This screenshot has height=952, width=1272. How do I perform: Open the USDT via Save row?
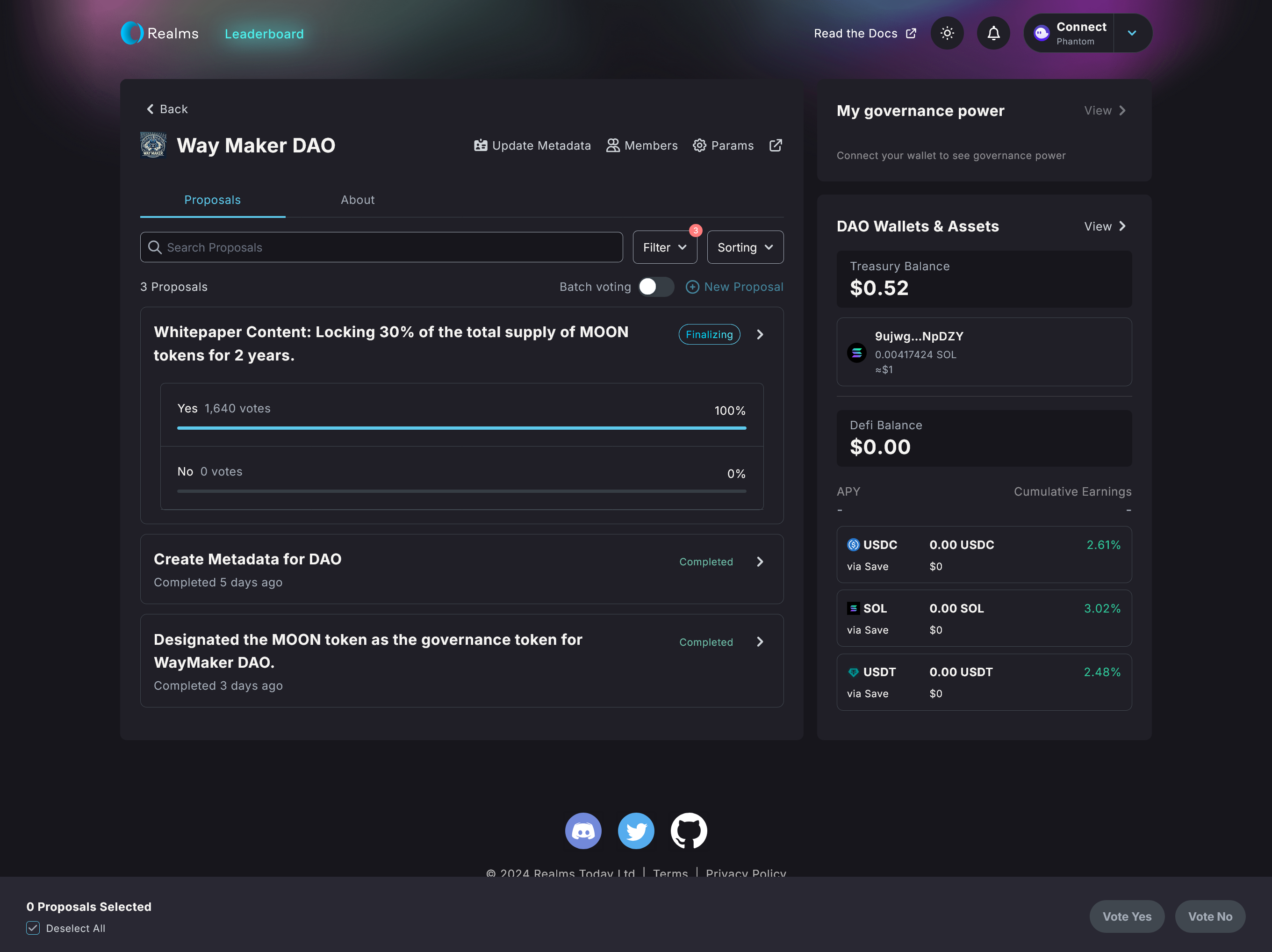click(x=984, y=683)
